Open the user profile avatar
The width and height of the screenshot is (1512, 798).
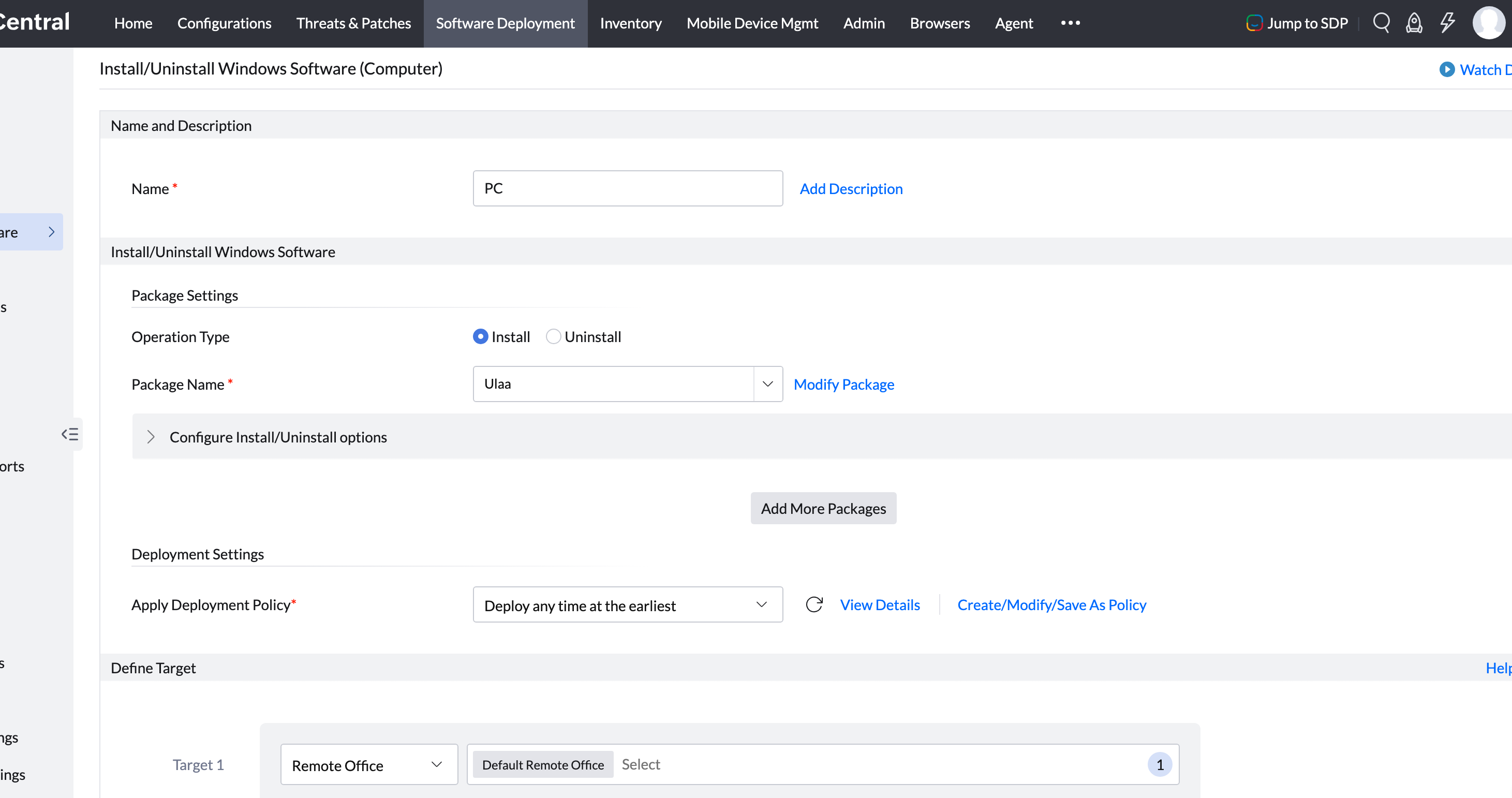(x=1489, y=23)
